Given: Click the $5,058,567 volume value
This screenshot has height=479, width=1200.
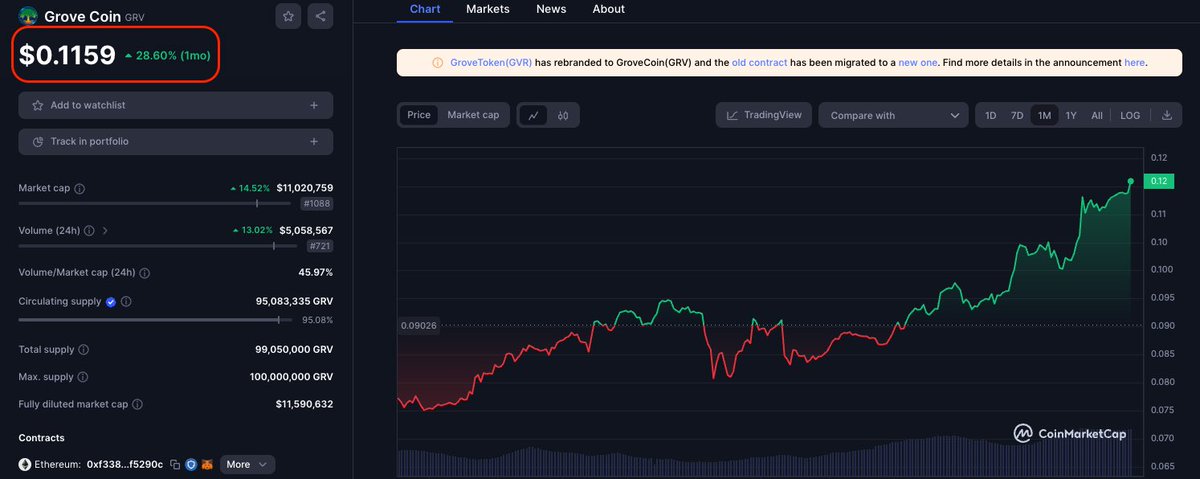Looking at the screenshot, I should (306, 230).
